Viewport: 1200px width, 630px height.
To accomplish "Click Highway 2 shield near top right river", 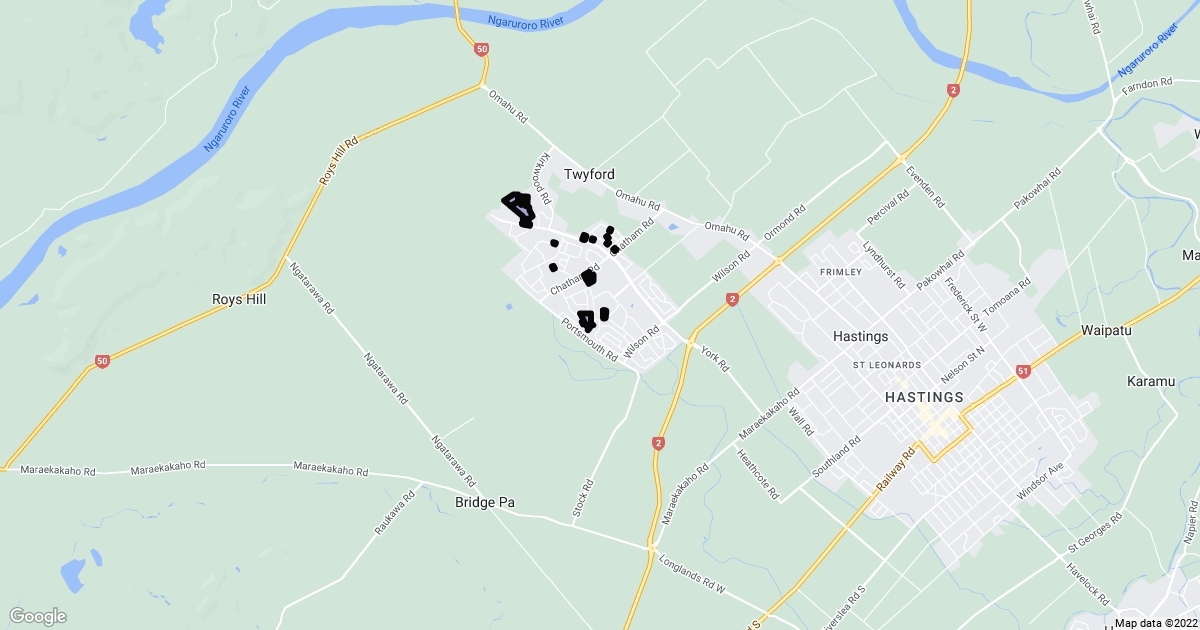I will pyautogui.click(x=954, y=90).
